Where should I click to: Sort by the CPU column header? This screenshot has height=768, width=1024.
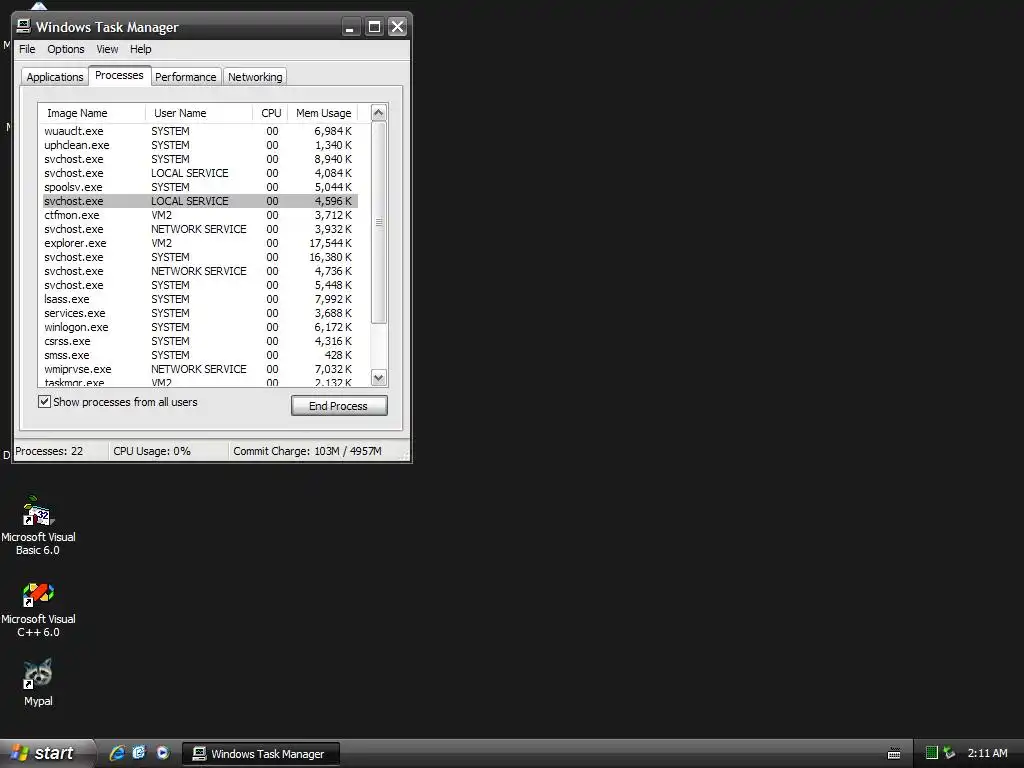[x=270, y=113]
